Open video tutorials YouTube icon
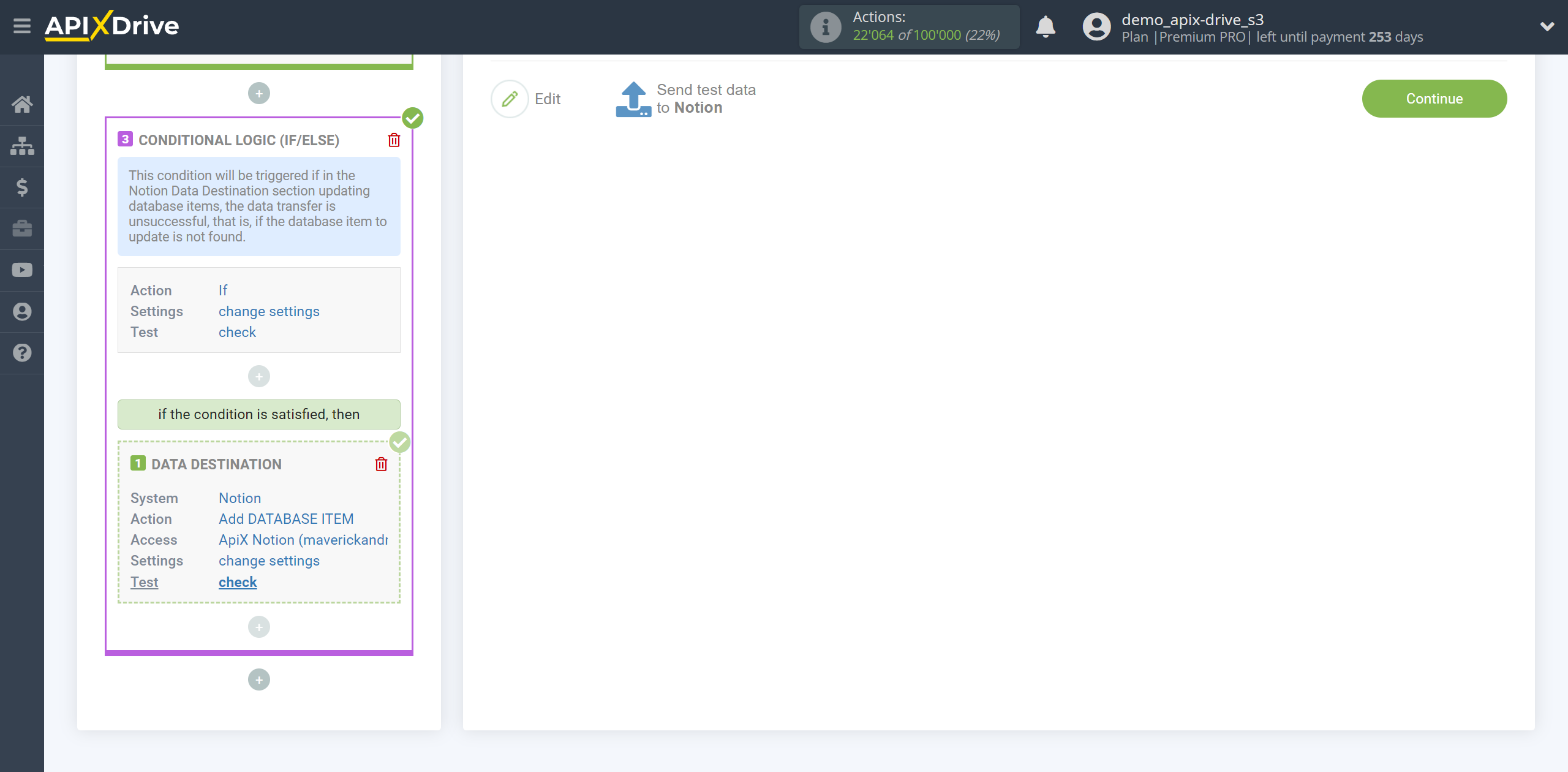The height and width of the screenshot is (772, 1568). pyautogui.click(x=22, y=270)
